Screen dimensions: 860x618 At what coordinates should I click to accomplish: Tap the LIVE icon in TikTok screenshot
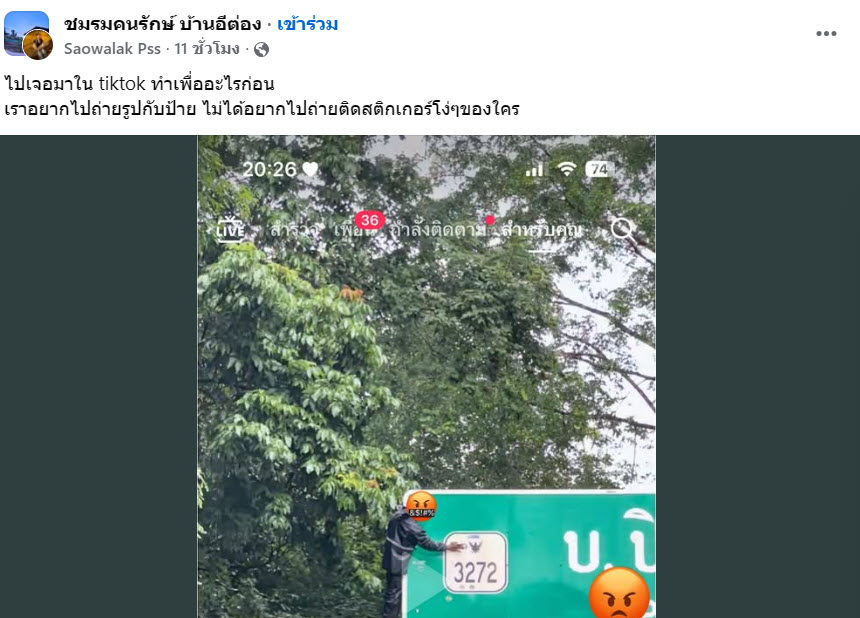pyautogui.click(x=230, y=229)
